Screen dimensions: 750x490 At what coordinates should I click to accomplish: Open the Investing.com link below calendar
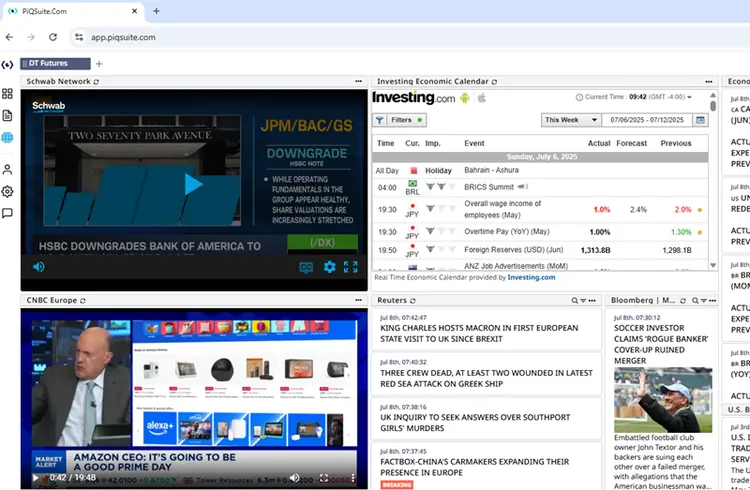[530, 277]
